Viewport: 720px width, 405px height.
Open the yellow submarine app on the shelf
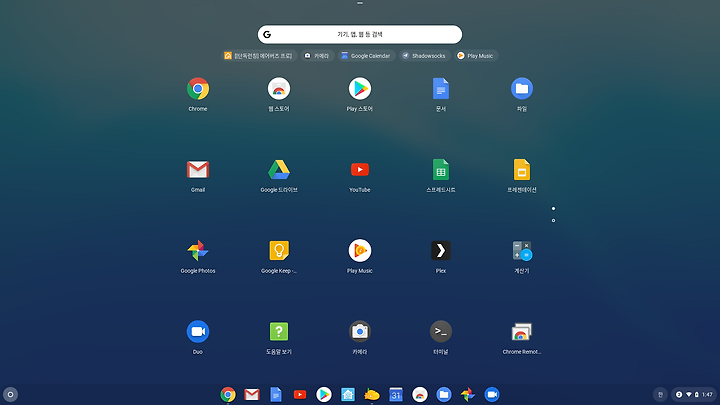point(371,394)
